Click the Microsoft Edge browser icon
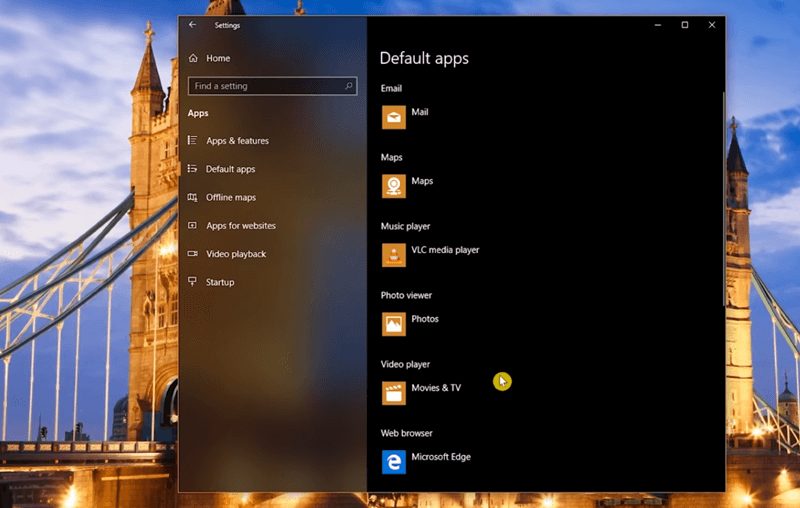 pyautogui.click(x=394, y=462)
